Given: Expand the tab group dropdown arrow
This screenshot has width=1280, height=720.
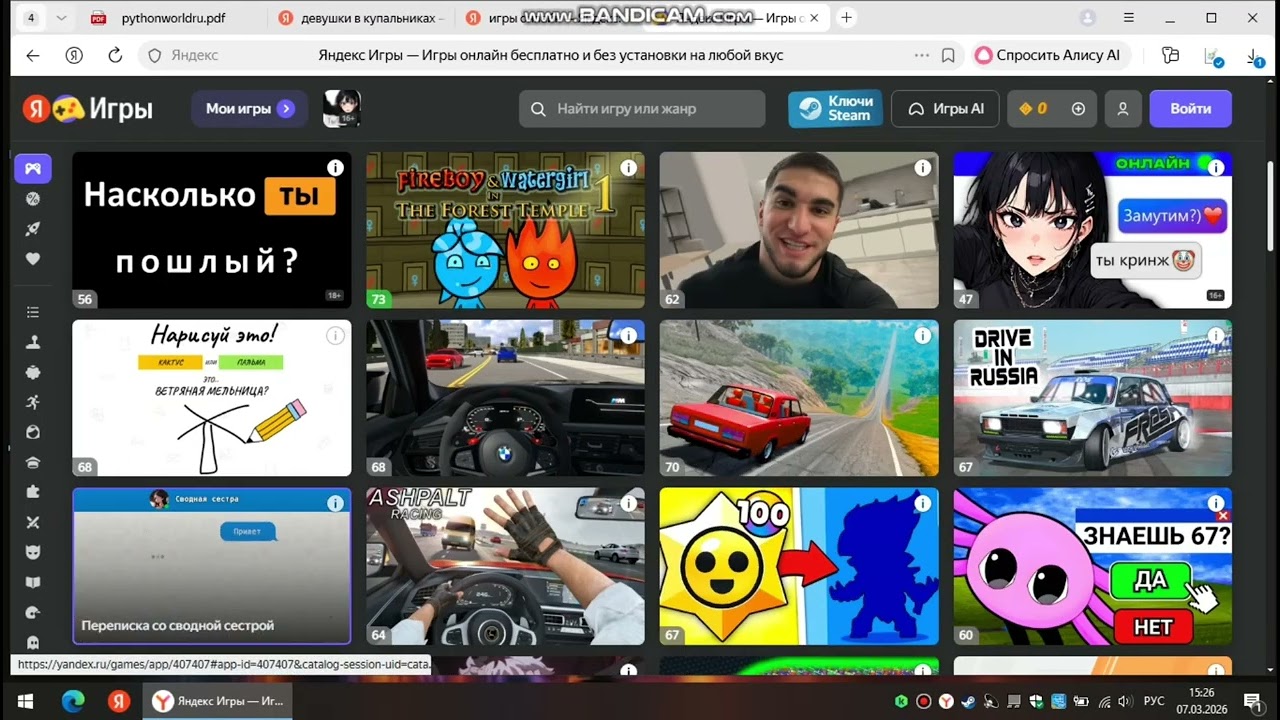Looking at the screenshot, I should pos(62,18).
